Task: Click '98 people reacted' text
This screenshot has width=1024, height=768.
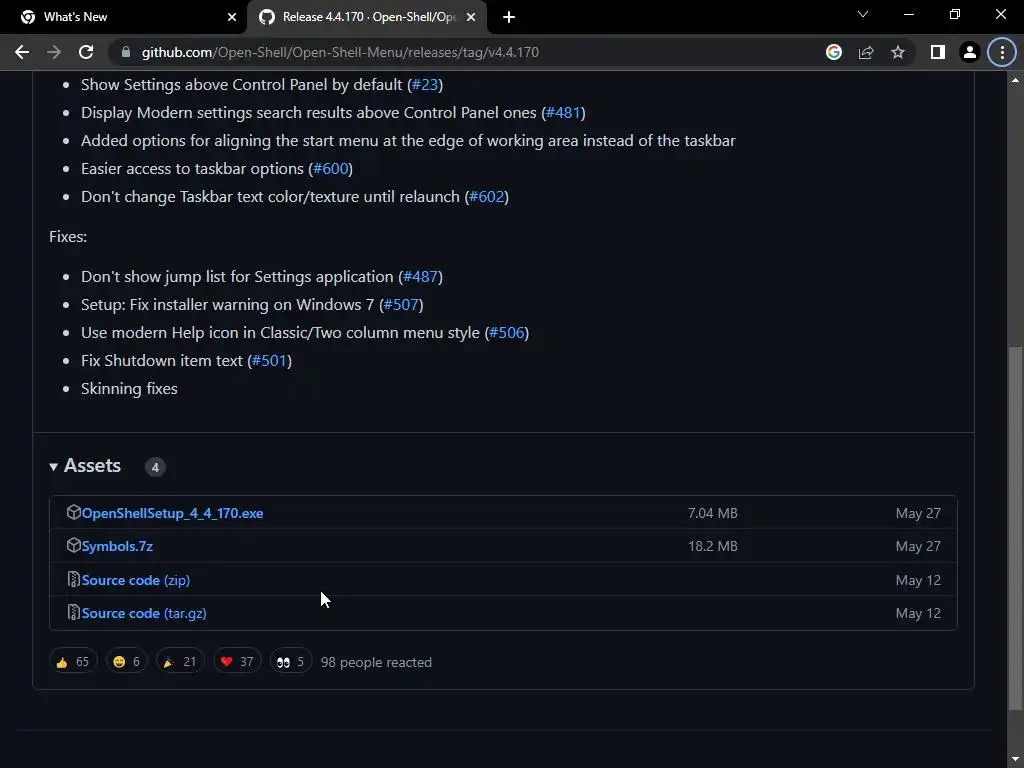Action: click(x=376, y=662)
